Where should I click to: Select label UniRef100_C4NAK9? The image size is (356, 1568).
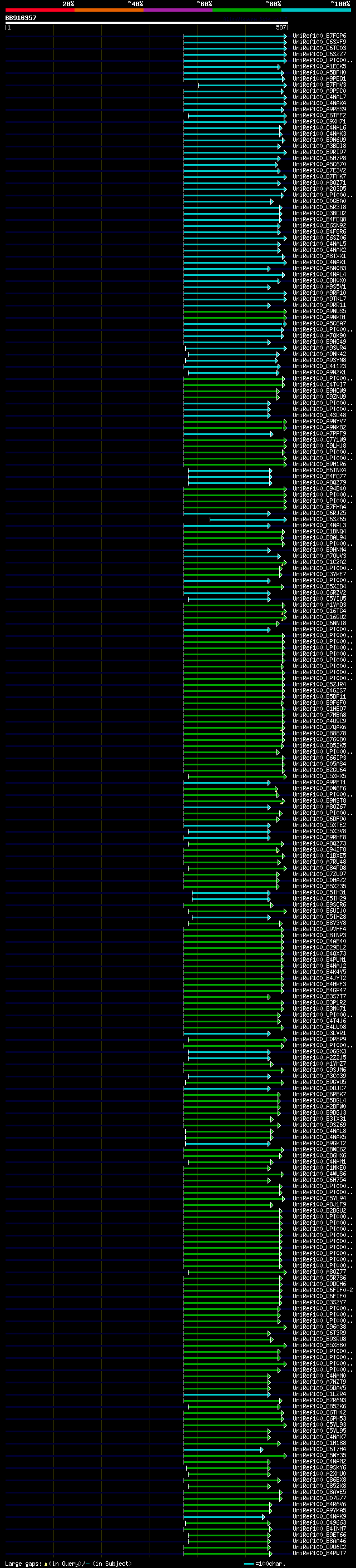(x=319, y=1517)
